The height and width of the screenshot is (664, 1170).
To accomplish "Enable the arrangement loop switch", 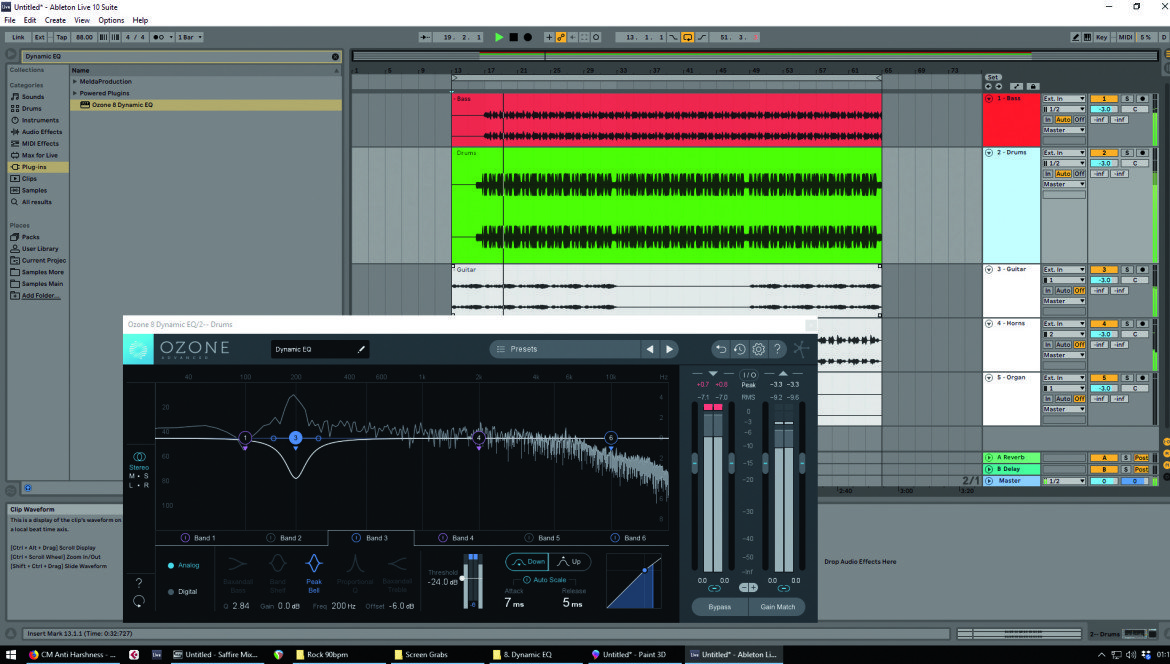I will point(687,37).
